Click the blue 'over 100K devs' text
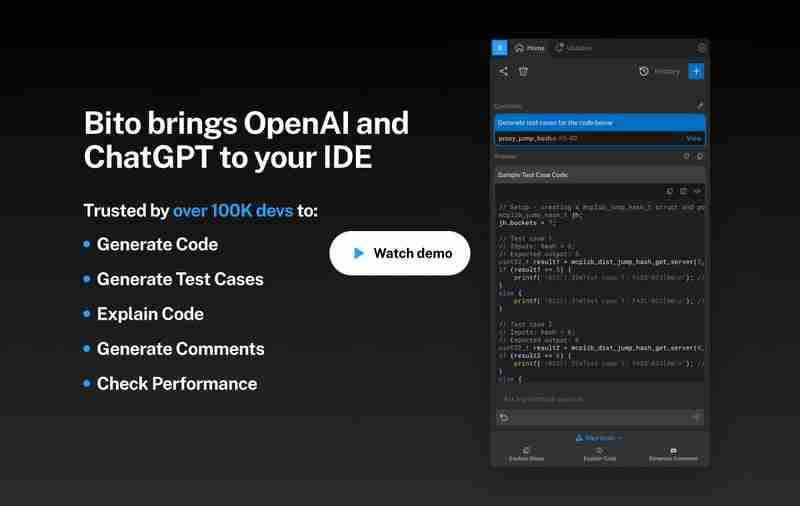 233,211
